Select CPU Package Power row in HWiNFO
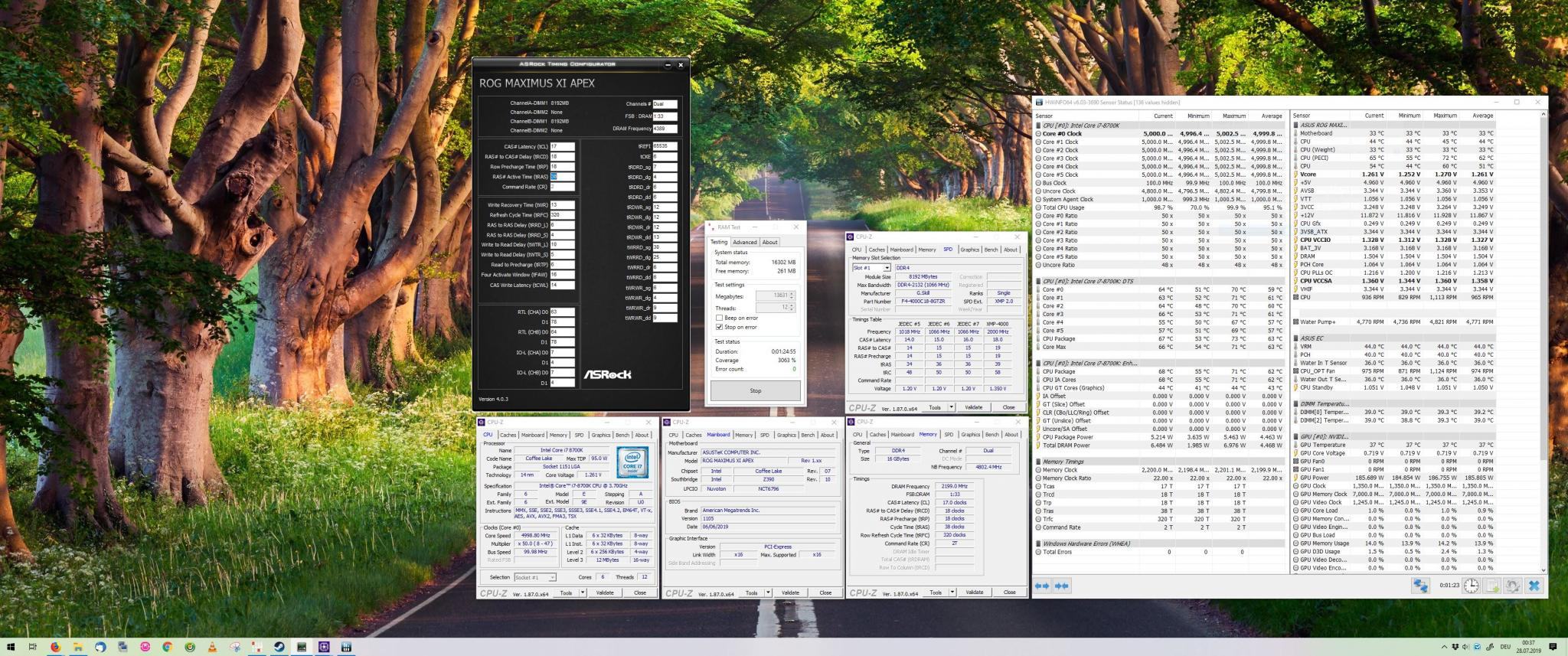This screenshot has width=1568, height=656. coord(1160,437)
